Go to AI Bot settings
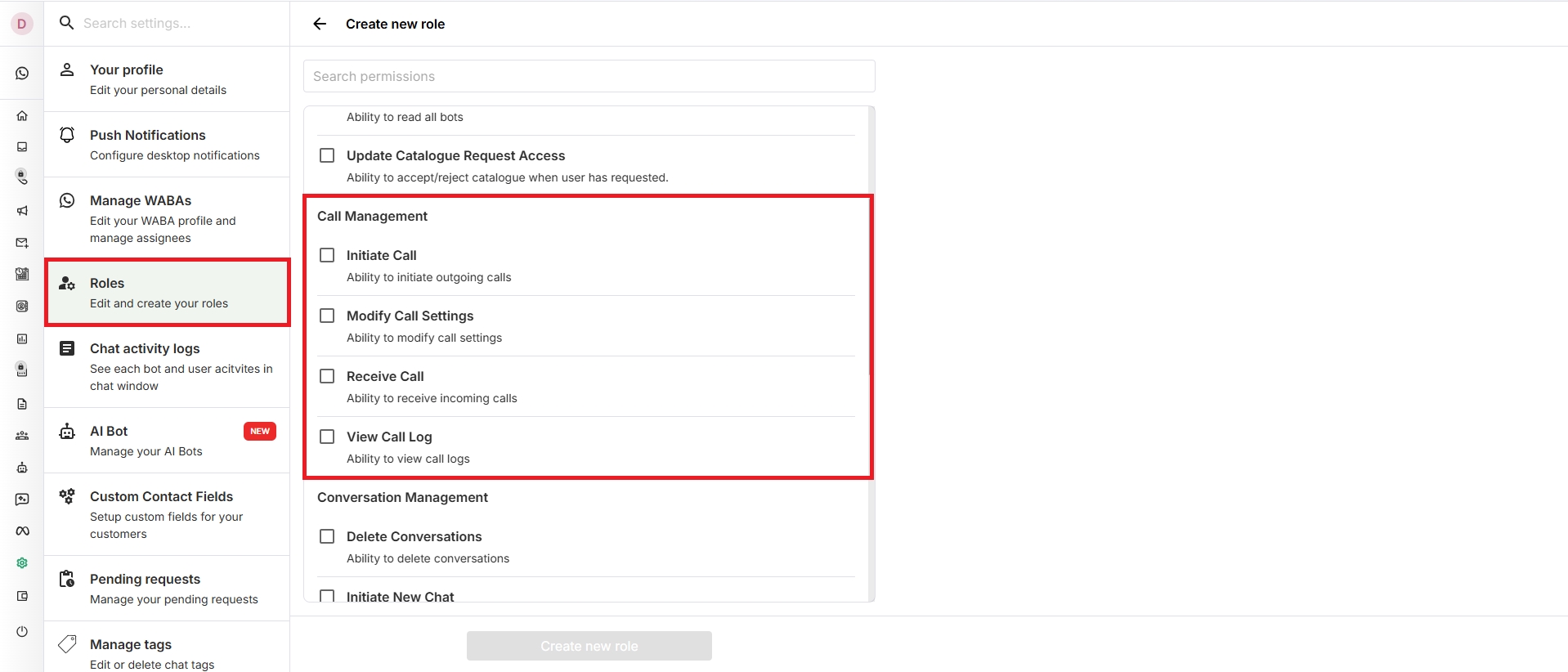This screenshot has width=1568, height=672. [167, 441]
